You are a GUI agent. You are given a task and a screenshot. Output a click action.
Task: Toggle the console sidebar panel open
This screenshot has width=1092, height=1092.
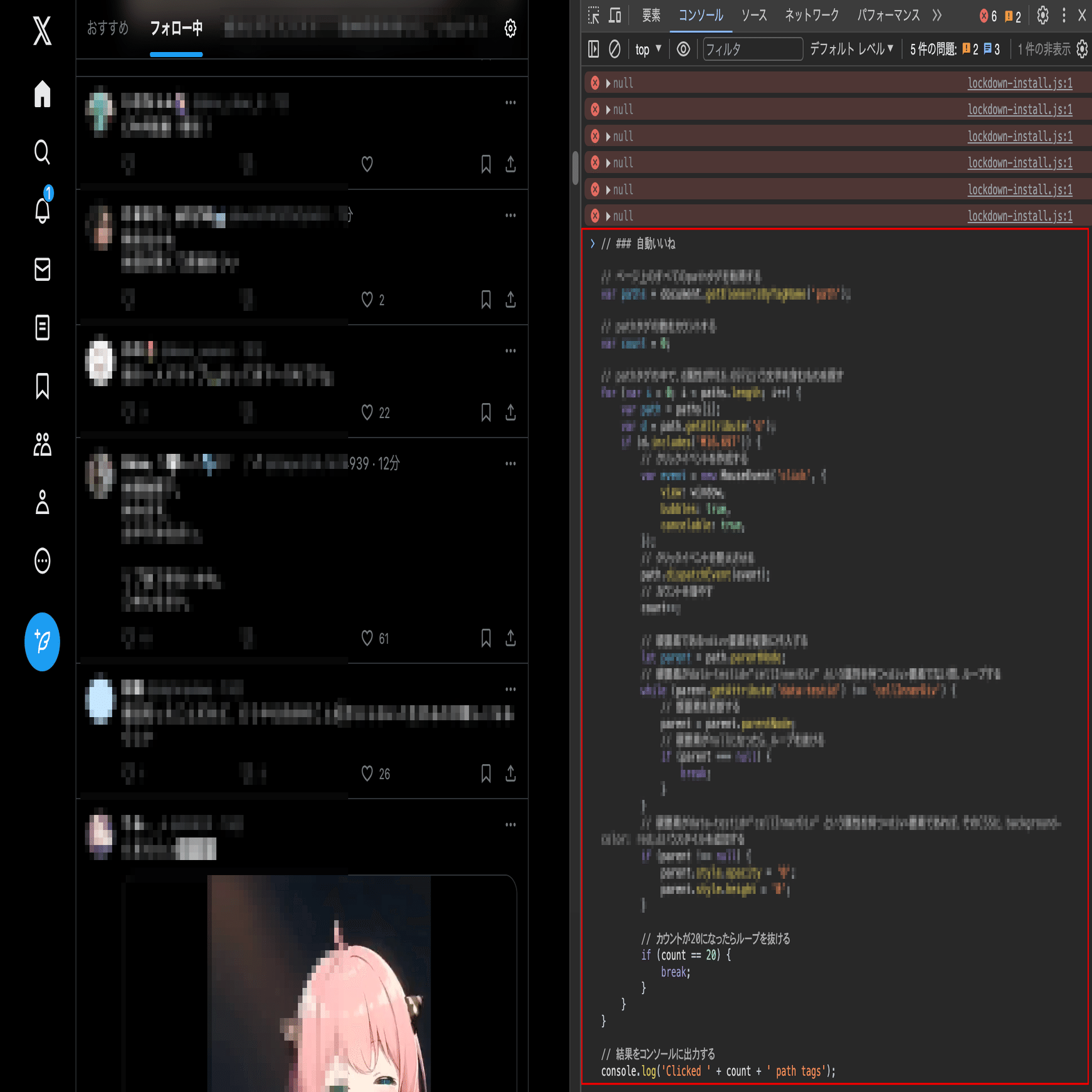coord(593,49)
